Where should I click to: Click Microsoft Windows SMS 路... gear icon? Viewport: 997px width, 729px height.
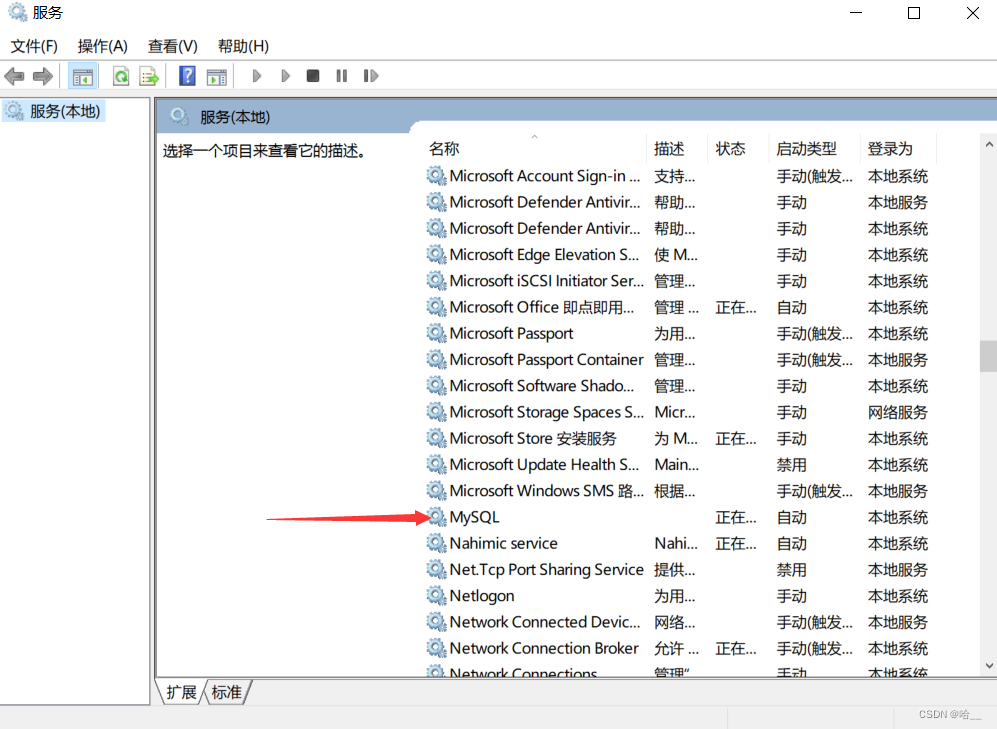coord(436,491)
